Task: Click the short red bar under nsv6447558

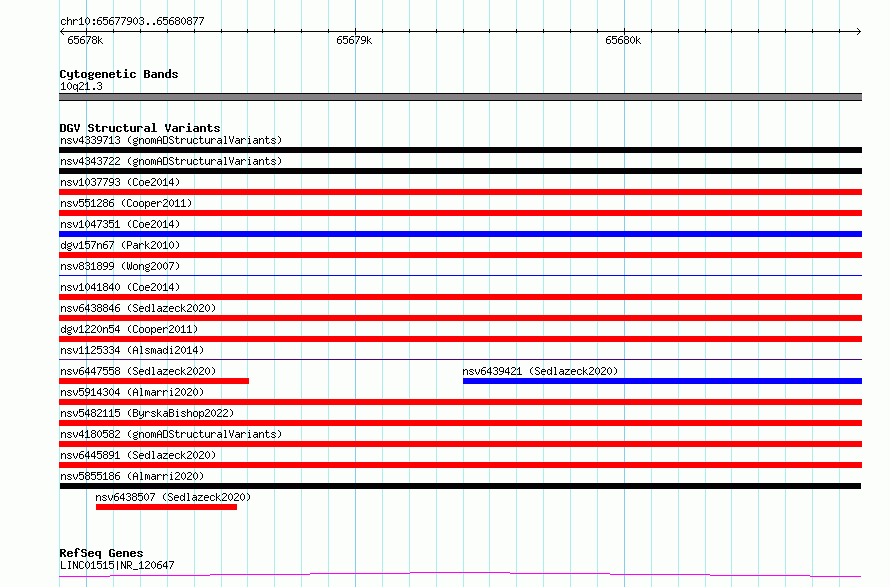Action: 154,381
